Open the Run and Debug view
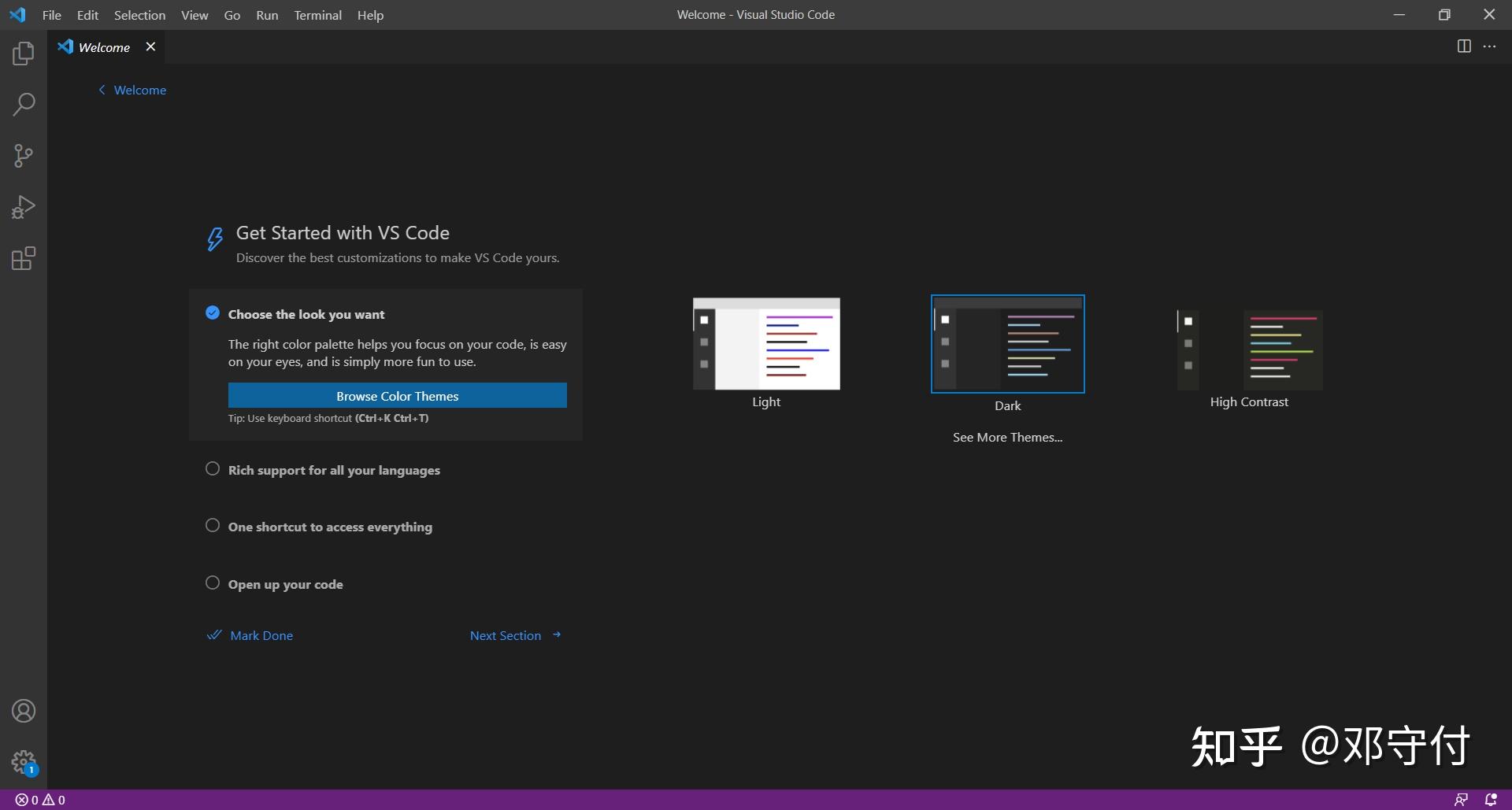The width and height of the screenshot is (1512, 810). (23, 206)
